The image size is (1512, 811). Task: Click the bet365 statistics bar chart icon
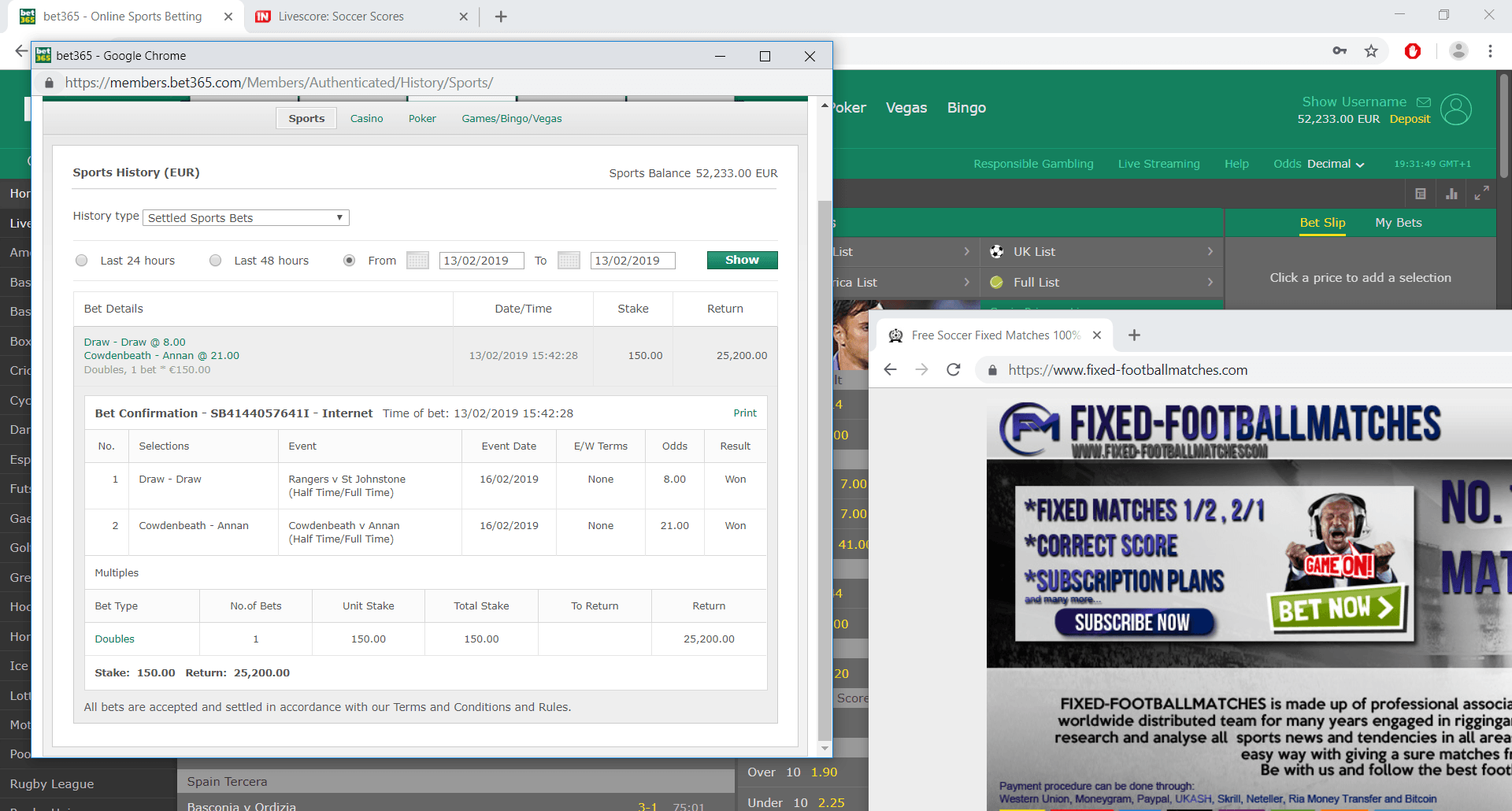pos(1451,194)
